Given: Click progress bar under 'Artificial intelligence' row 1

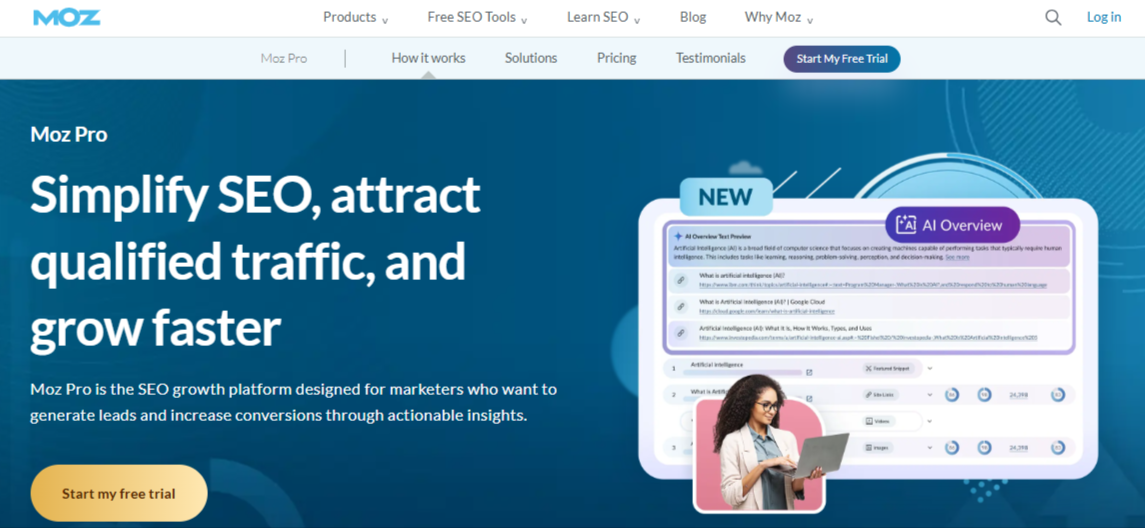Looking at the screenshot, I should 742,372.
